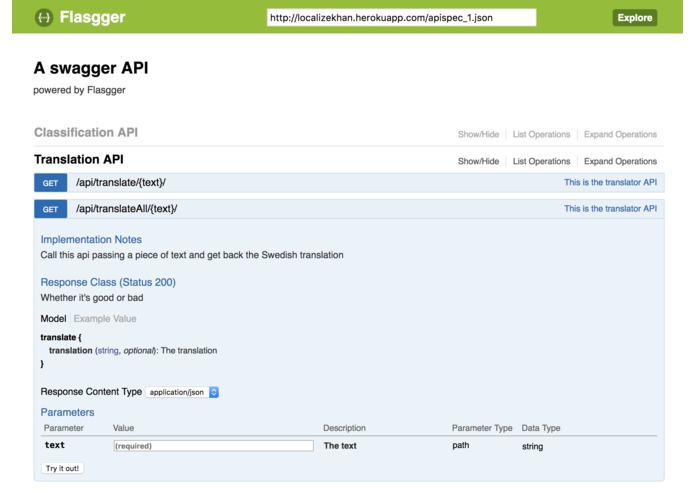Click the 'Value' column header

(123, 428)
